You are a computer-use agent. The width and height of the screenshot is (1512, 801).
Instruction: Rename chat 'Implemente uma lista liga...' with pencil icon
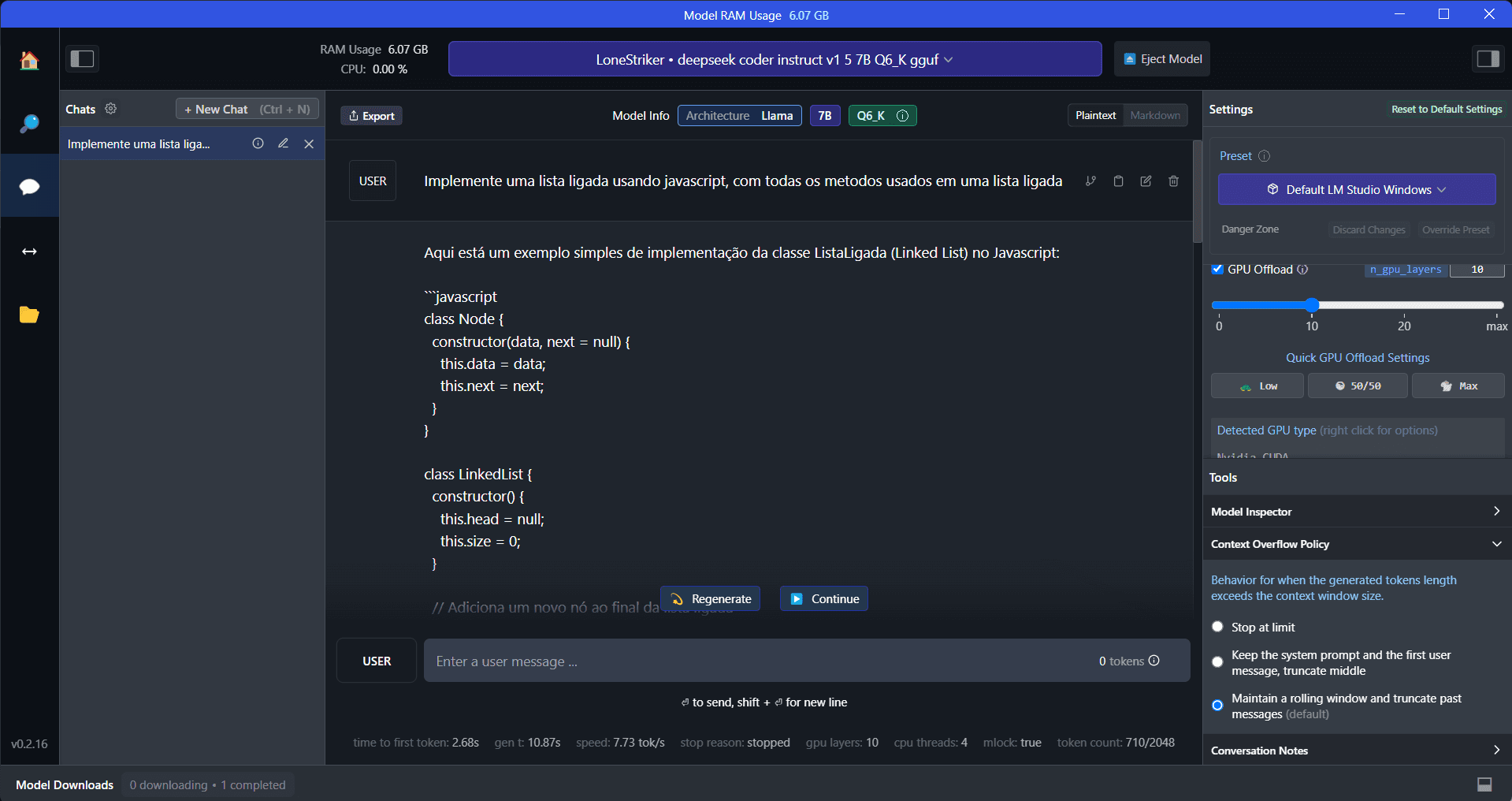pyautogui.click(x=283, y=143)
